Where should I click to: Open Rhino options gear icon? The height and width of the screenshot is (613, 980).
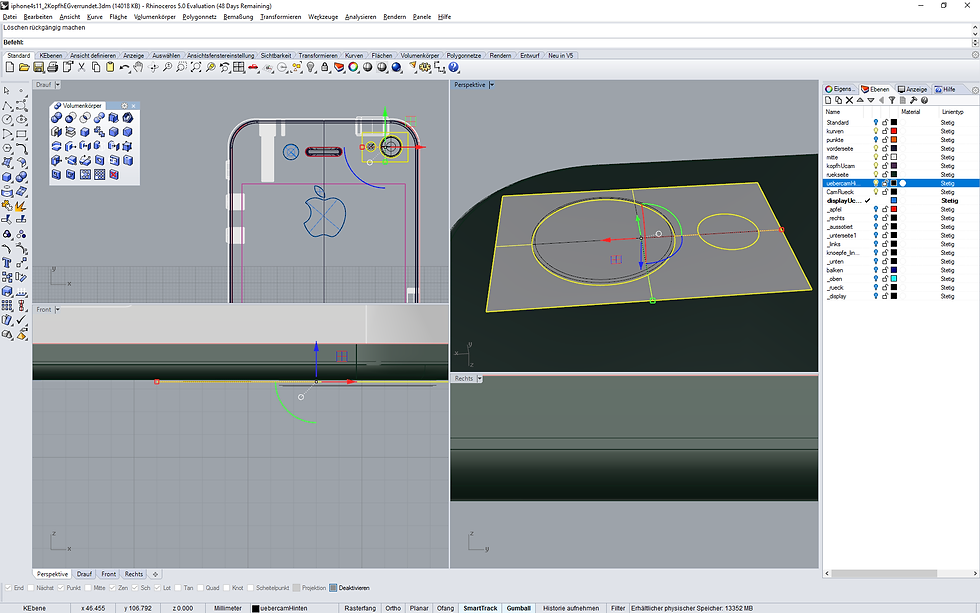(x=425, y=67)
